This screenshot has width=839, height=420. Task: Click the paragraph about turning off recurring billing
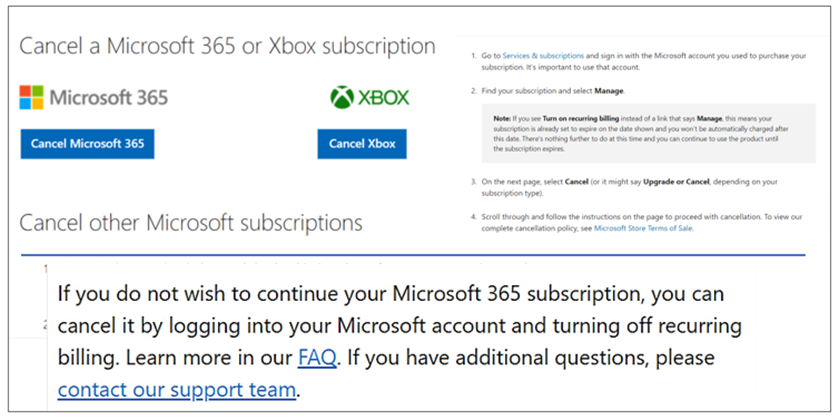(400, 326)
